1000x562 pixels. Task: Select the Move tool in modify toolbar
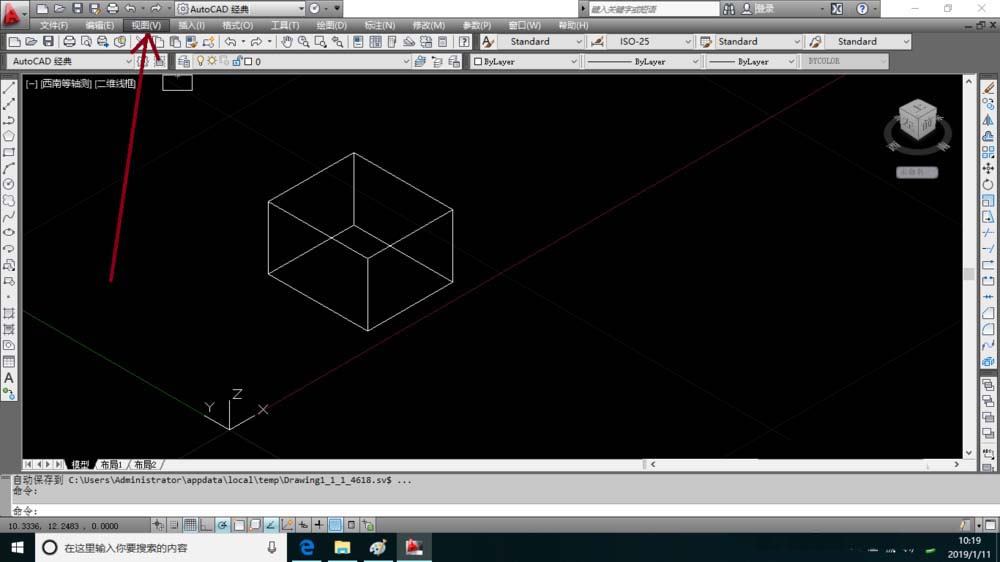(x=988, y=168)
